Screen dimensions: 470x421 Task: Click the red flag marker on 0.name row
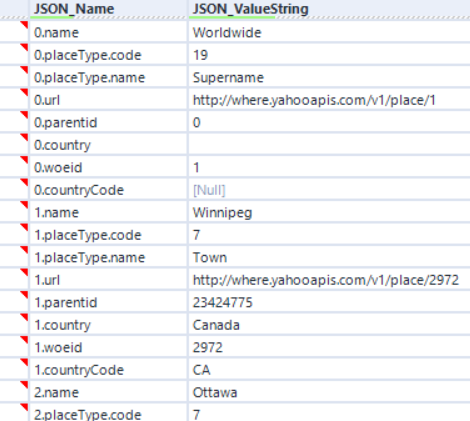click(24, 25)
